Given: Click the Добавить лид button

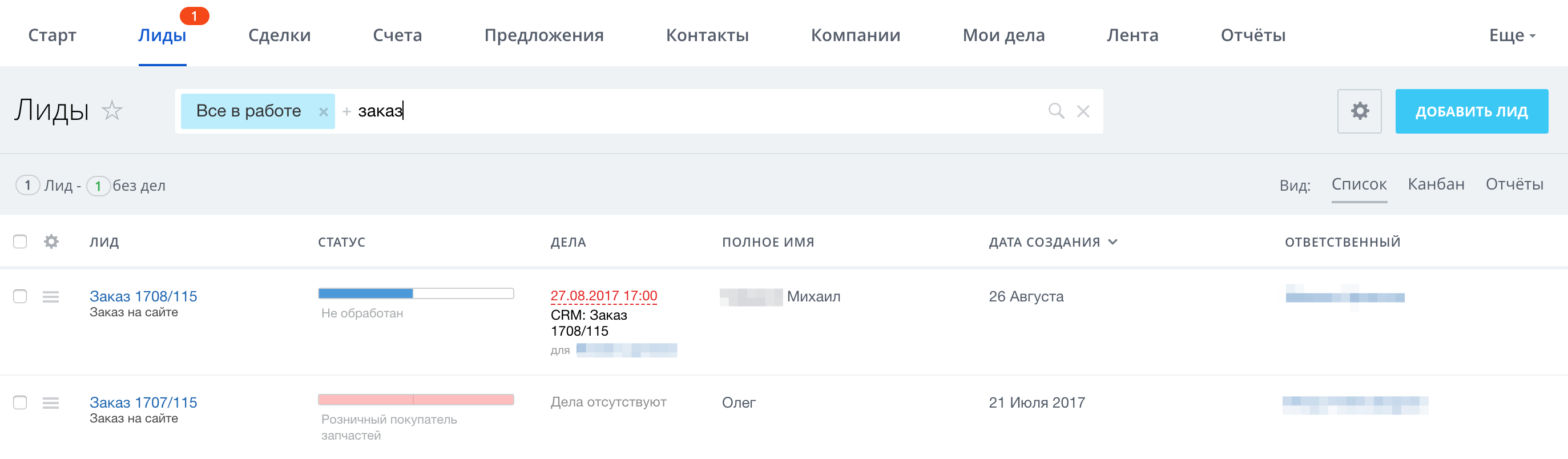Looking at the screenshot, I should coord(1471,111).
